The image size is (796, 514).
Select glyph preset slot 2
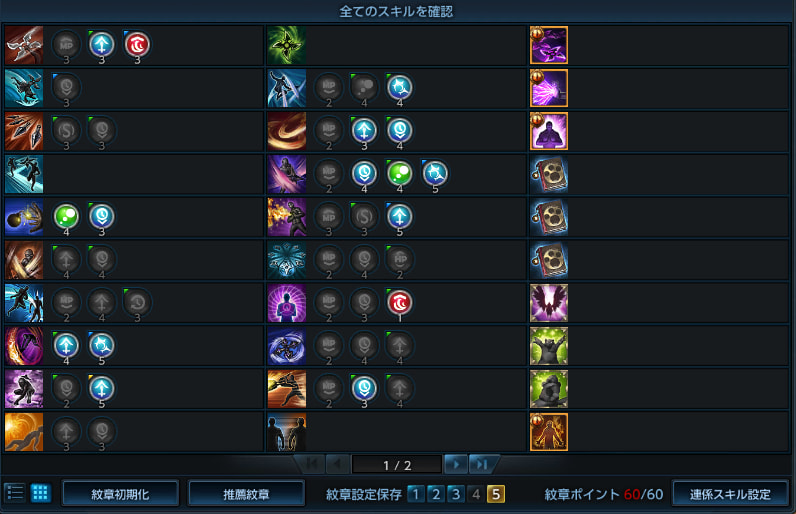[436, 494]
